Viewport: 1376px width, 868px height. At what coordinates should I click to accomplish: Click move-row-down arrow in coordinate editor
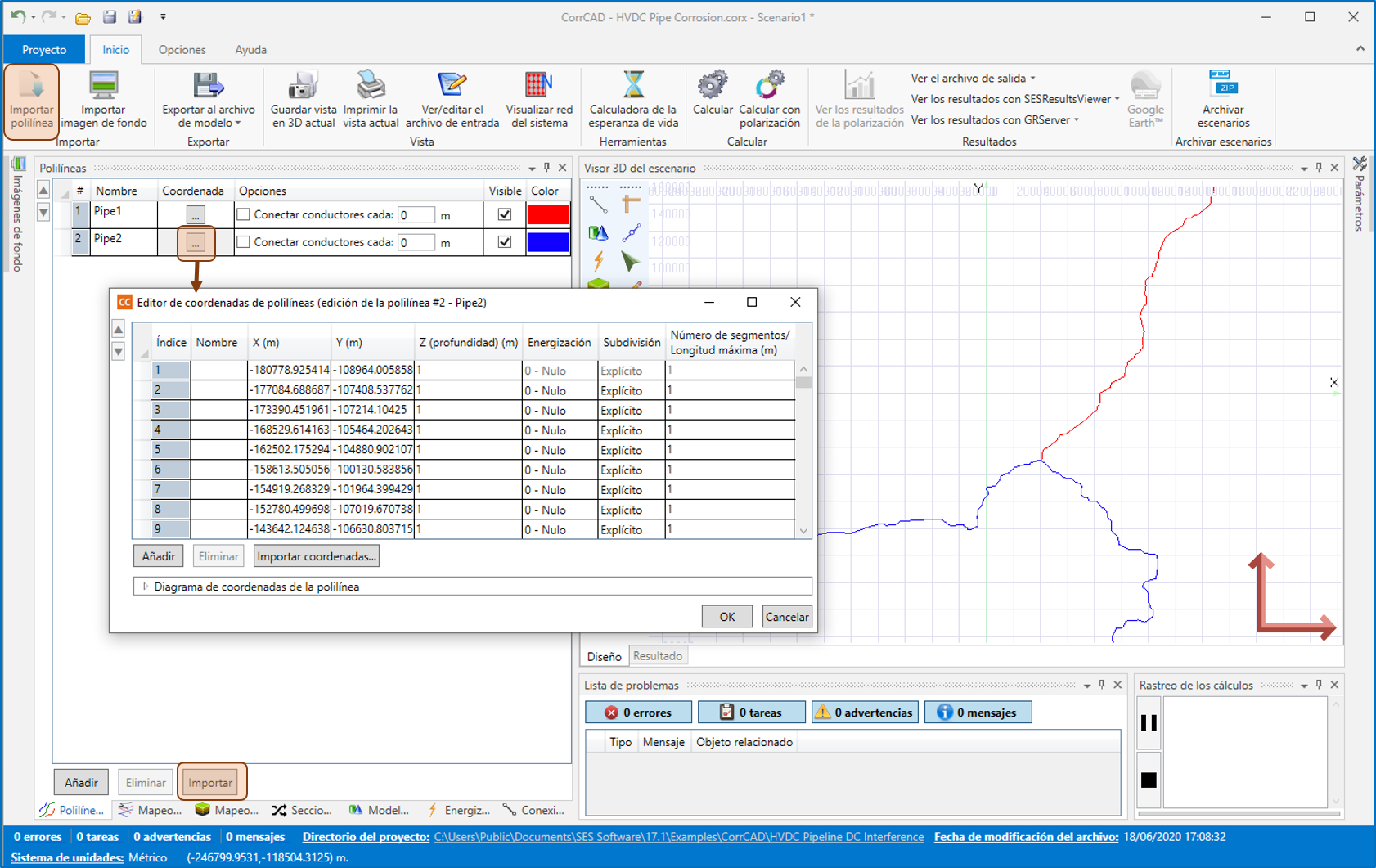click(x=119, y=352)
